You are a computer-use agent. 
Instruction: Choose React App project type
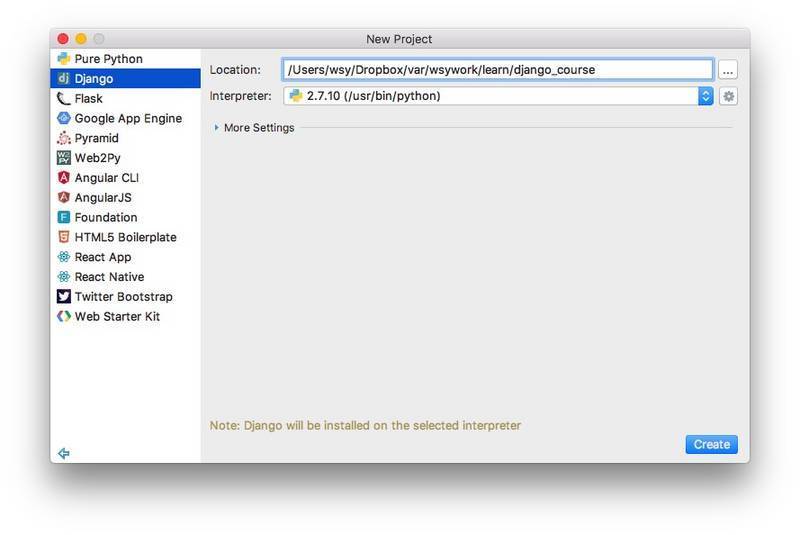pyautogui.click(x=126, y=257)
